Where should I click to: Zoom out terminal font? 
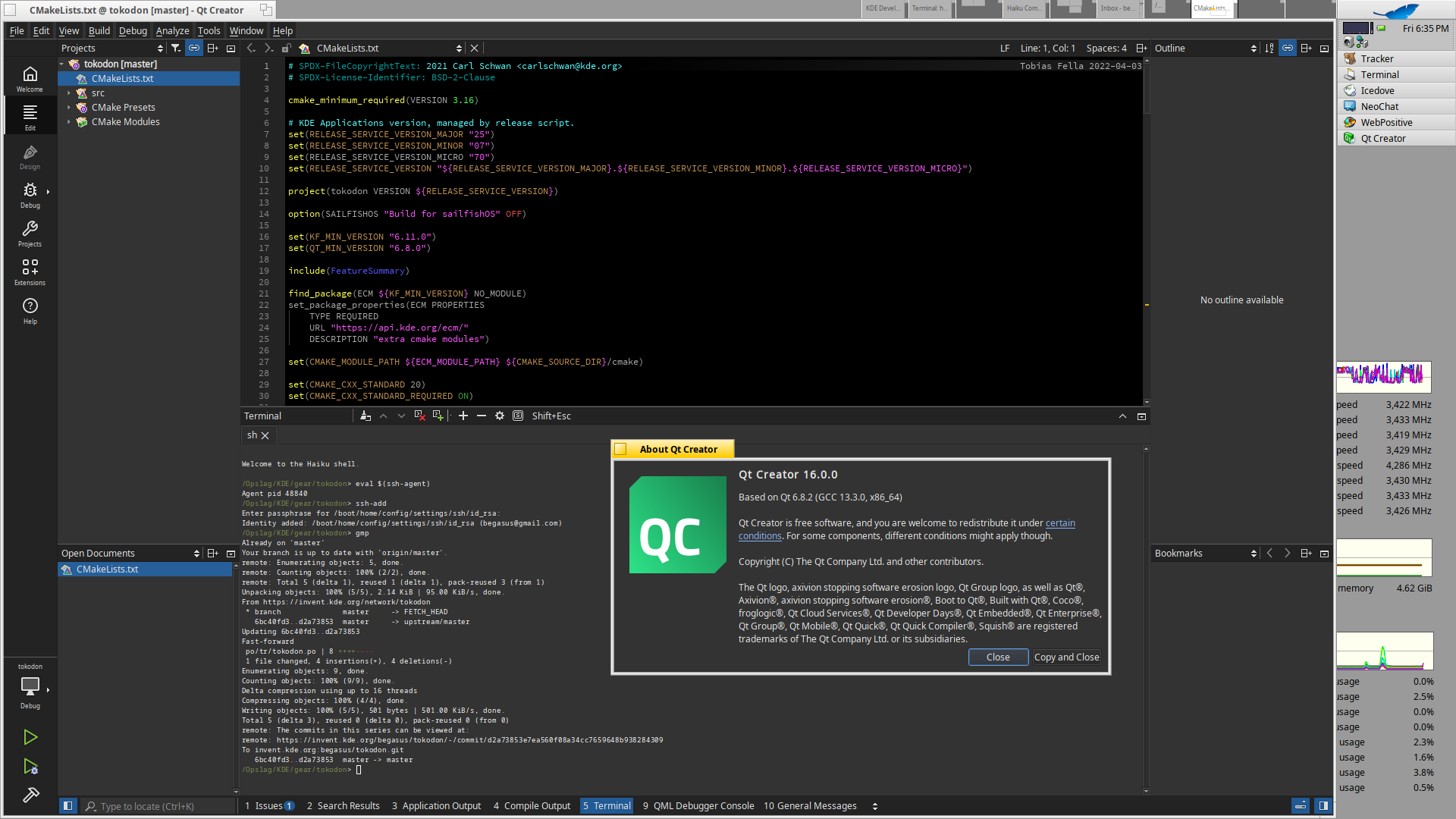(x=482, y=416)
